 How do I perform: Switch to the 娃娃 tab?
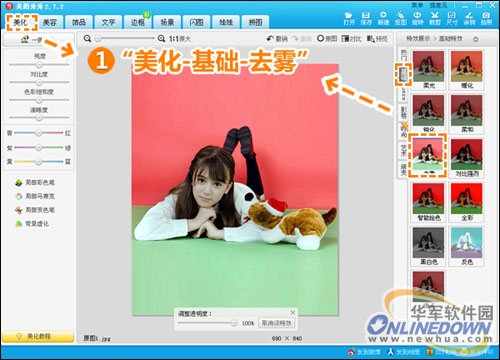[226, 22]
